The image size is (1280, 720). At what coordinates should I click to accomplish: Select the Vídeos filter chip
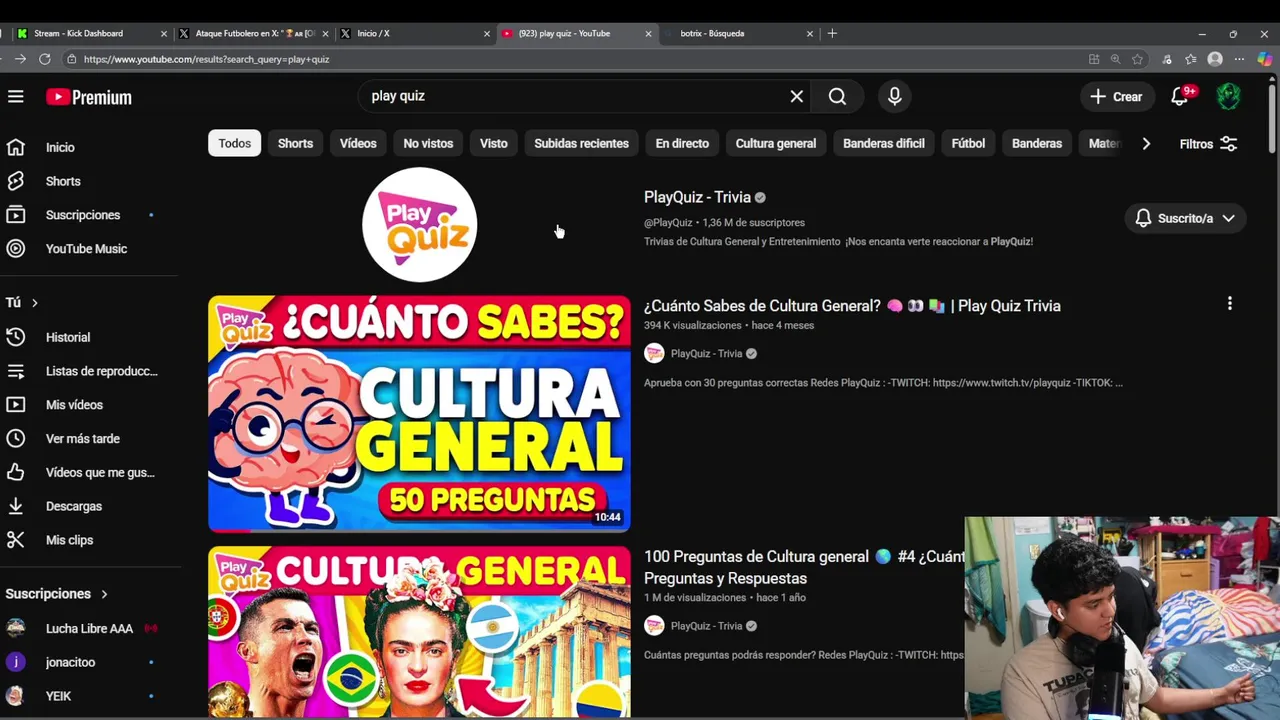pos(358,143)
